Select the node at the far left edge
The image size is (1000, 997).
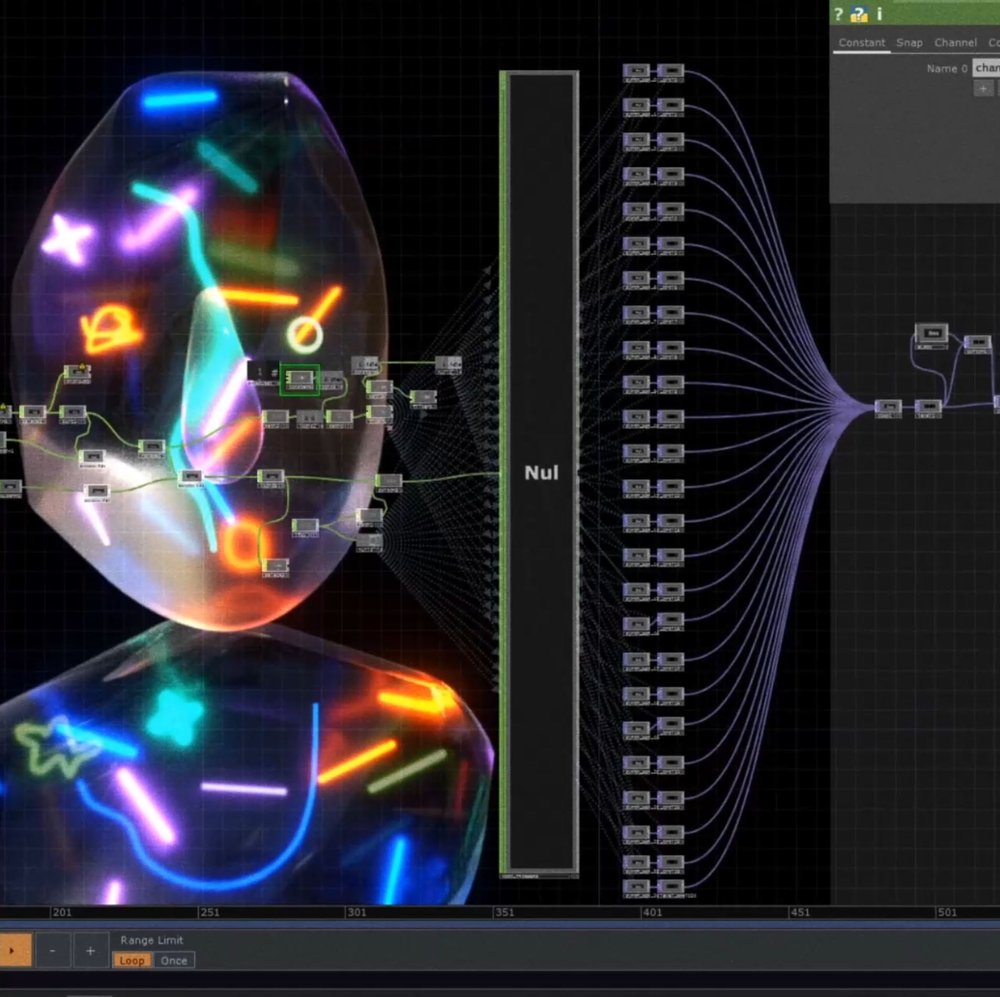9,488
